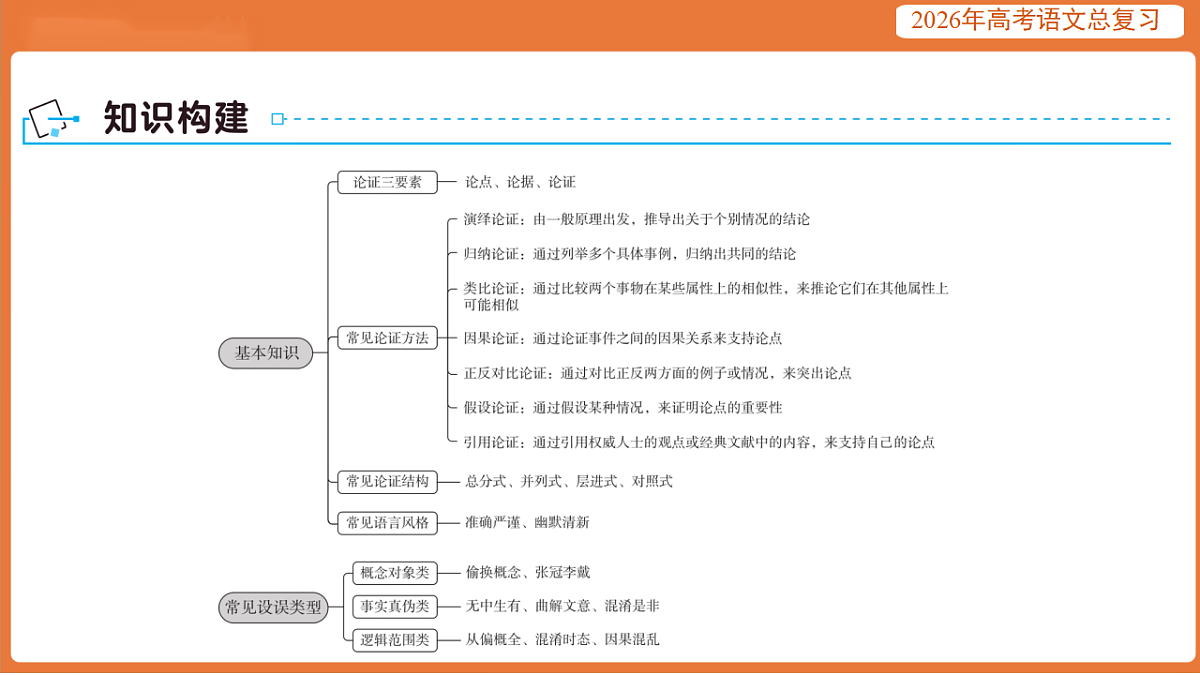Click the 常见论证方法 node
The width and height of the screenshot is (1200, 675).
point(387,338)
